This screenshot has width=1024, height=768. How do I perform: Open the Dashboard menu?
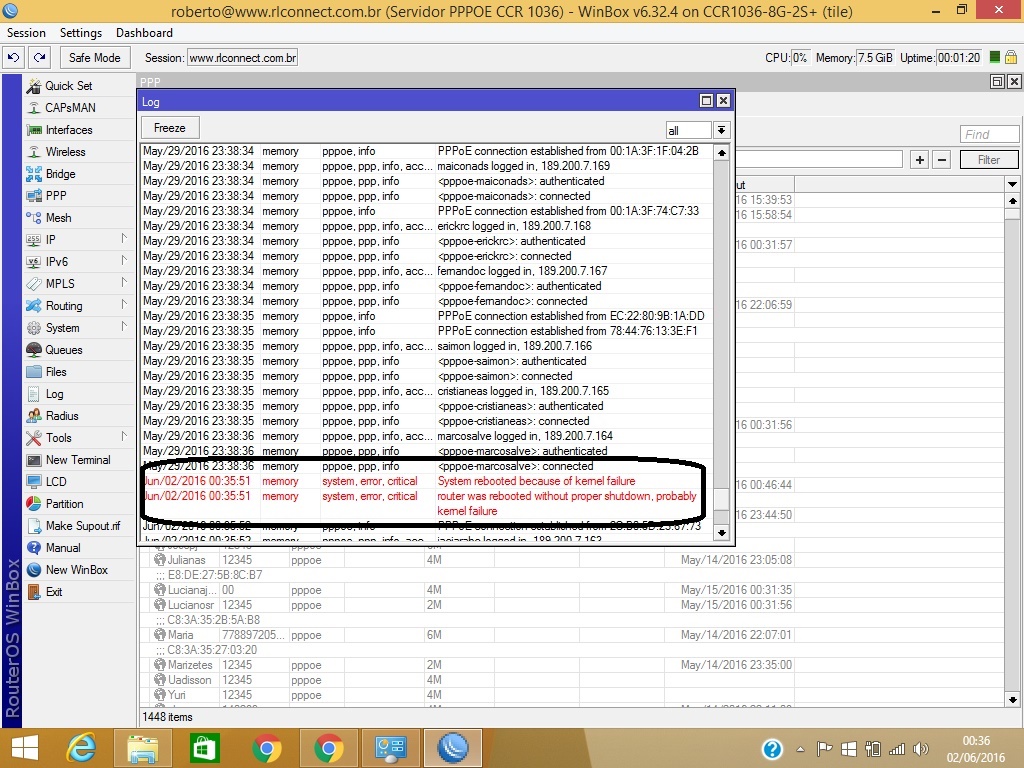pyautogui.click(x=144, y=33)
